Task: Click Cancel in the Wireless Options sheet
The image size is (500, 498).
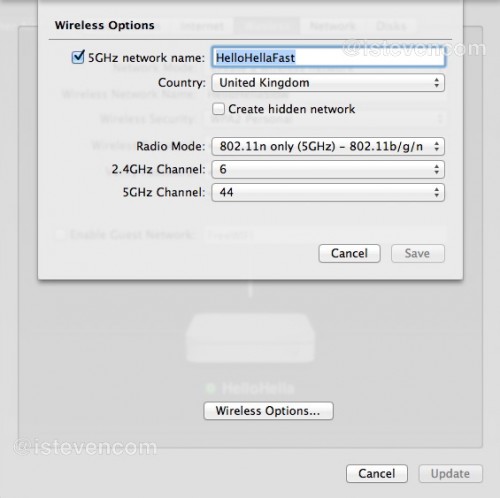Action: 349,253
